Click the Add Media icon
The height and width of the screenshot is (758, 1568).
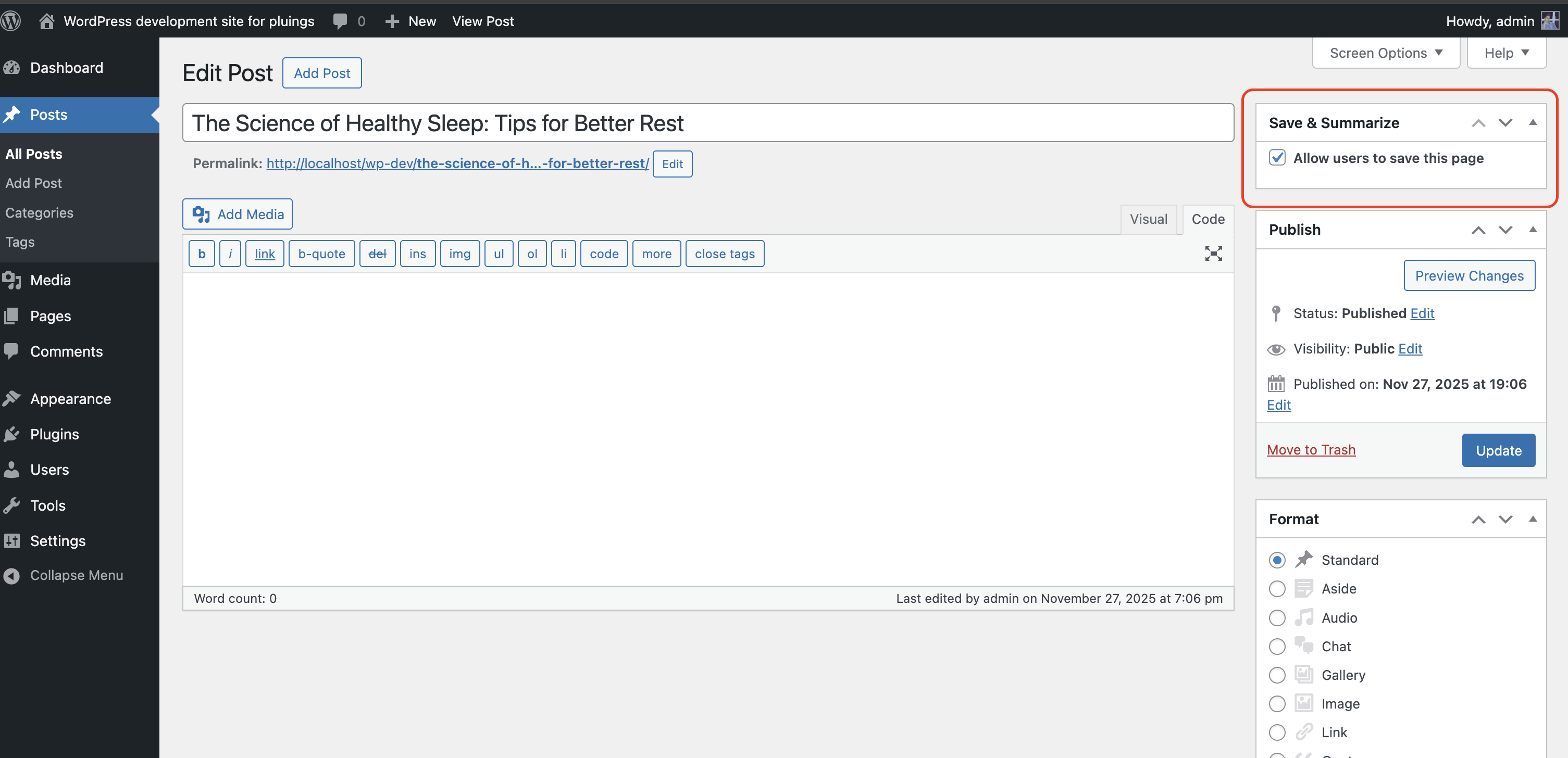(x=201, y=214)
